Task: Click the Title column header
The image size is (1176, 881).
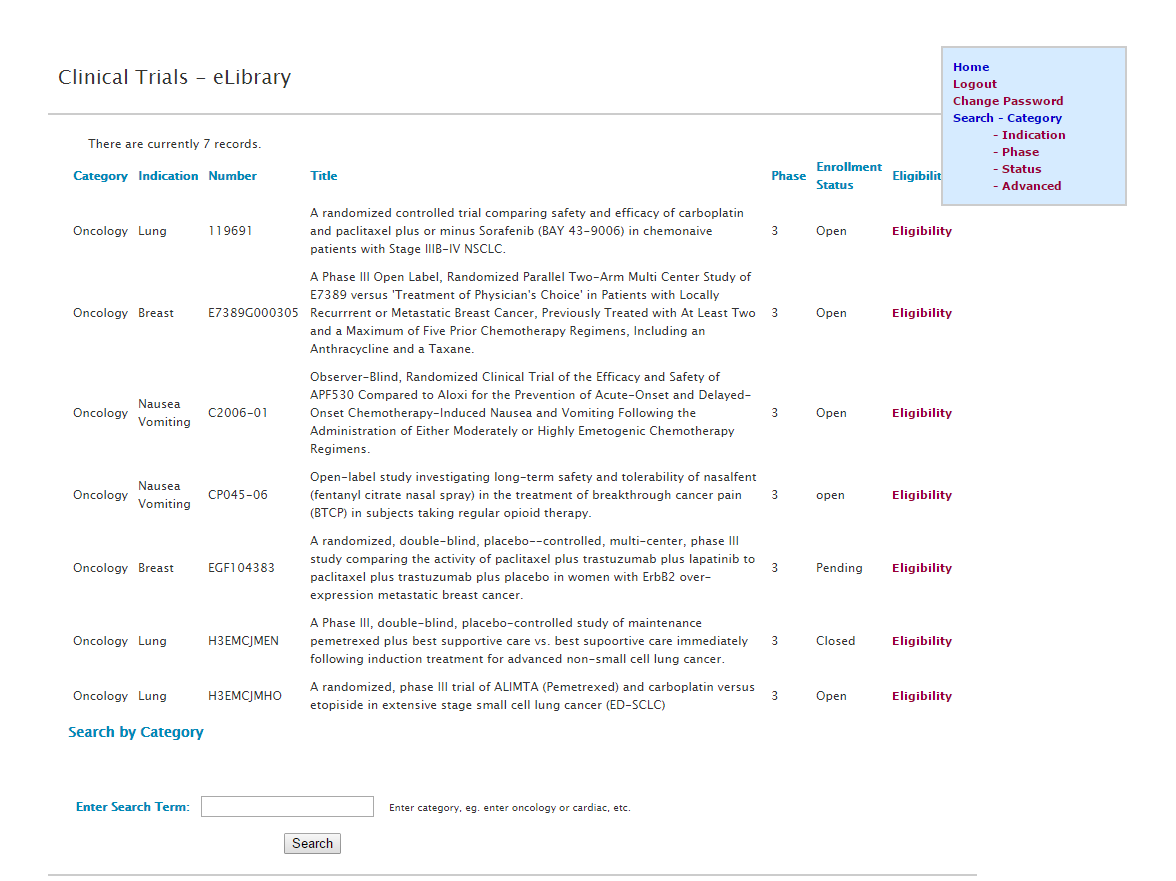Action: pos(323,176)
